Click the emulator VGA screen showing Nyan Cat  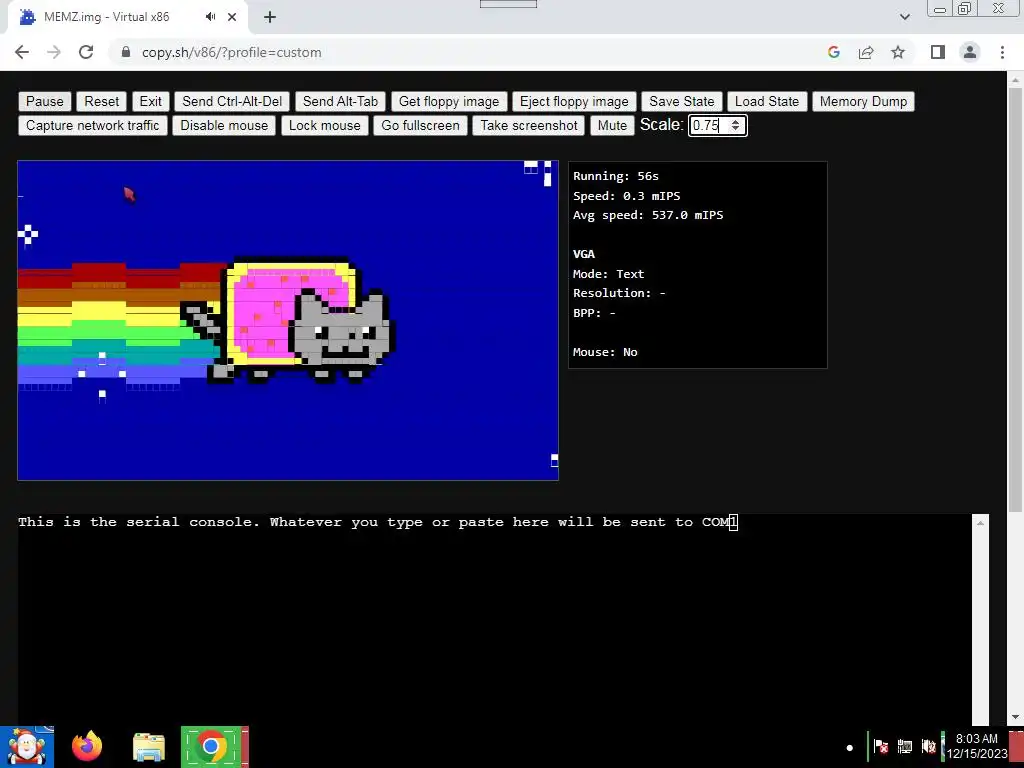coord(288,321)
